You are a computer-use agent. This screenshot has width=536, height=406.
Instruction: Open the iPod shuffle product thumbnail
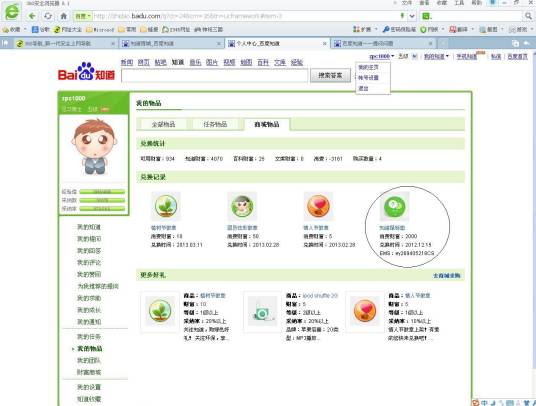[x=263, y=311]
